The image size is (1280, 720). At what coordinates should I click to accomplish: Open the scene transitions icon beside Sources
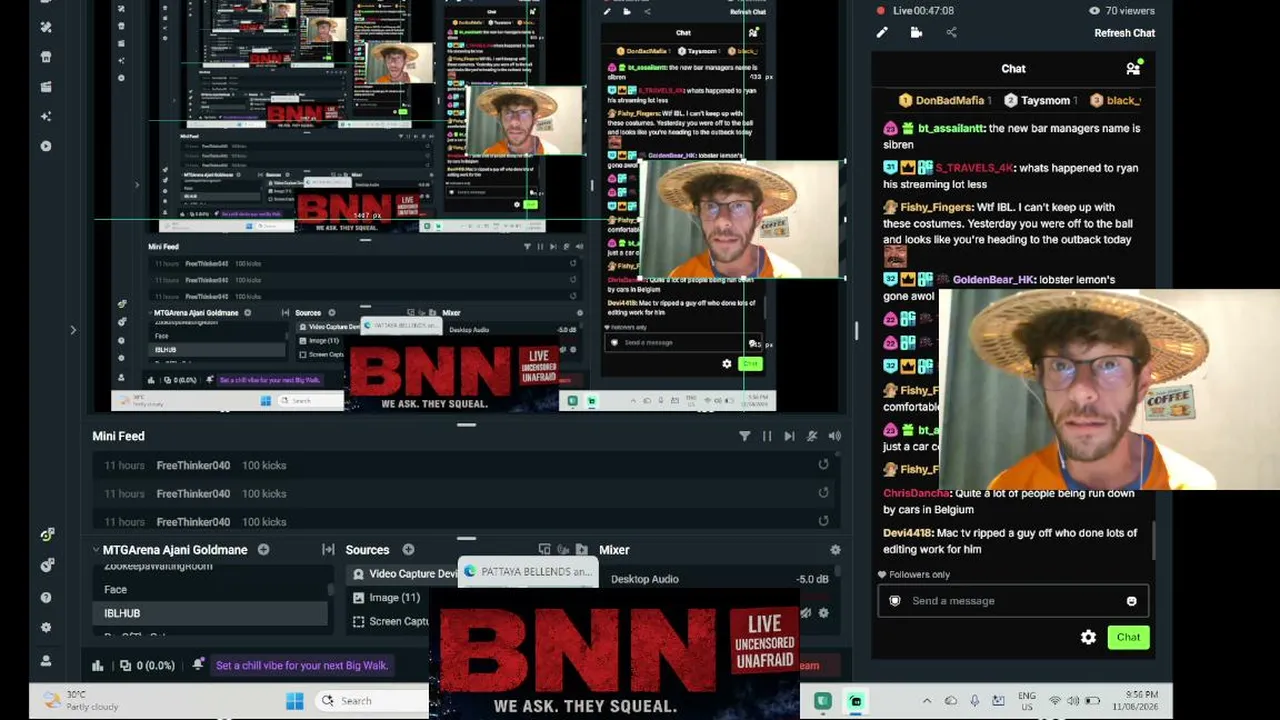click(328, 549)
